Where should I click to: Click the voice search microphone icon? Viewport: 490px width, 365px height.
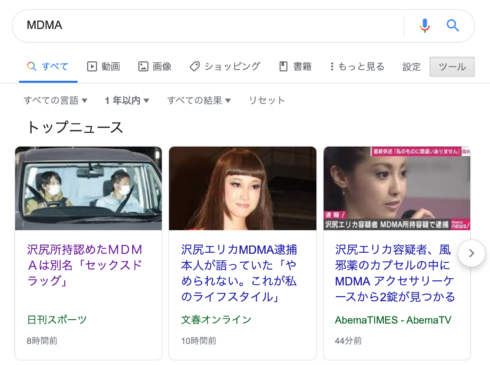424,25
